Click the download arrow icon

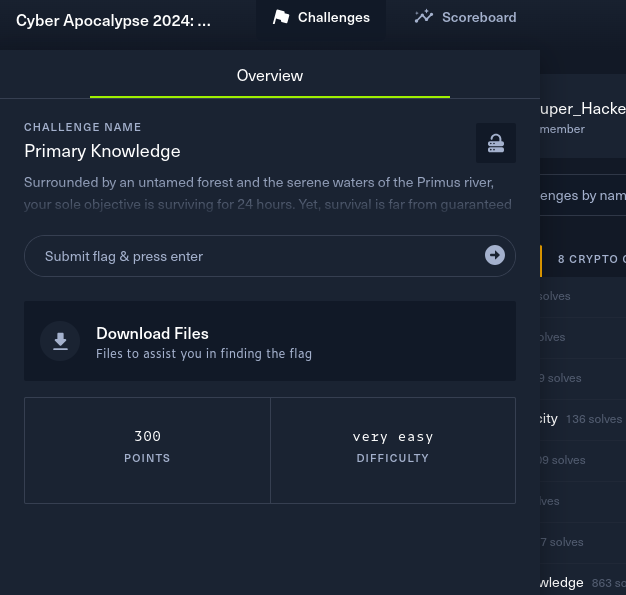[60, 341]
